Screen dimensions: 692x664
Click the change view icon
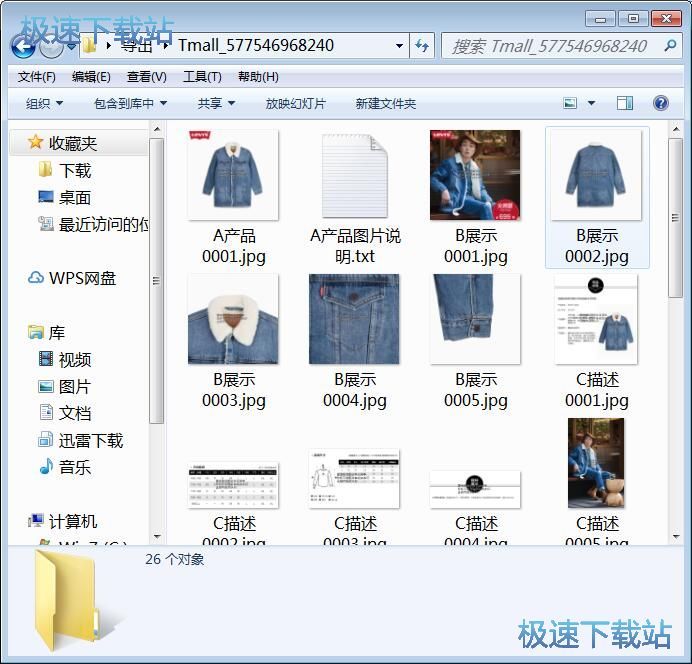click(570, 103)
